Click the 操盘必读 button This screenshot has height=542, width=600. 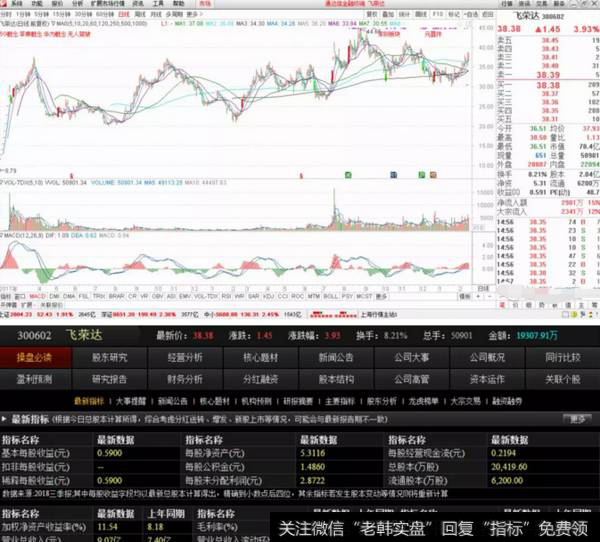(35, 358)
